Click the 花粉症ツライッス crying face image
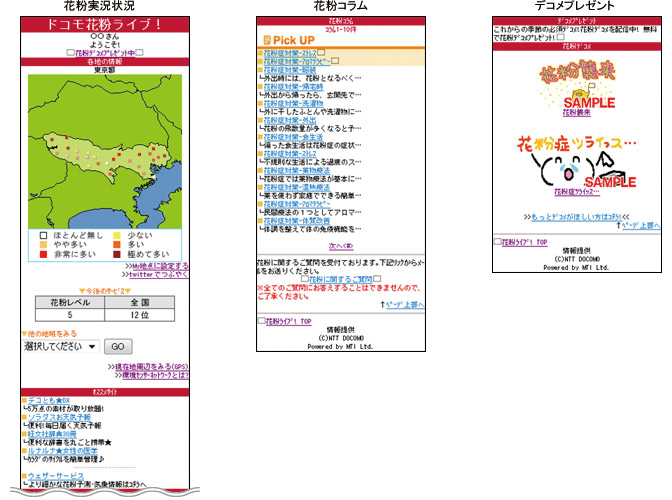 point(577,162)
